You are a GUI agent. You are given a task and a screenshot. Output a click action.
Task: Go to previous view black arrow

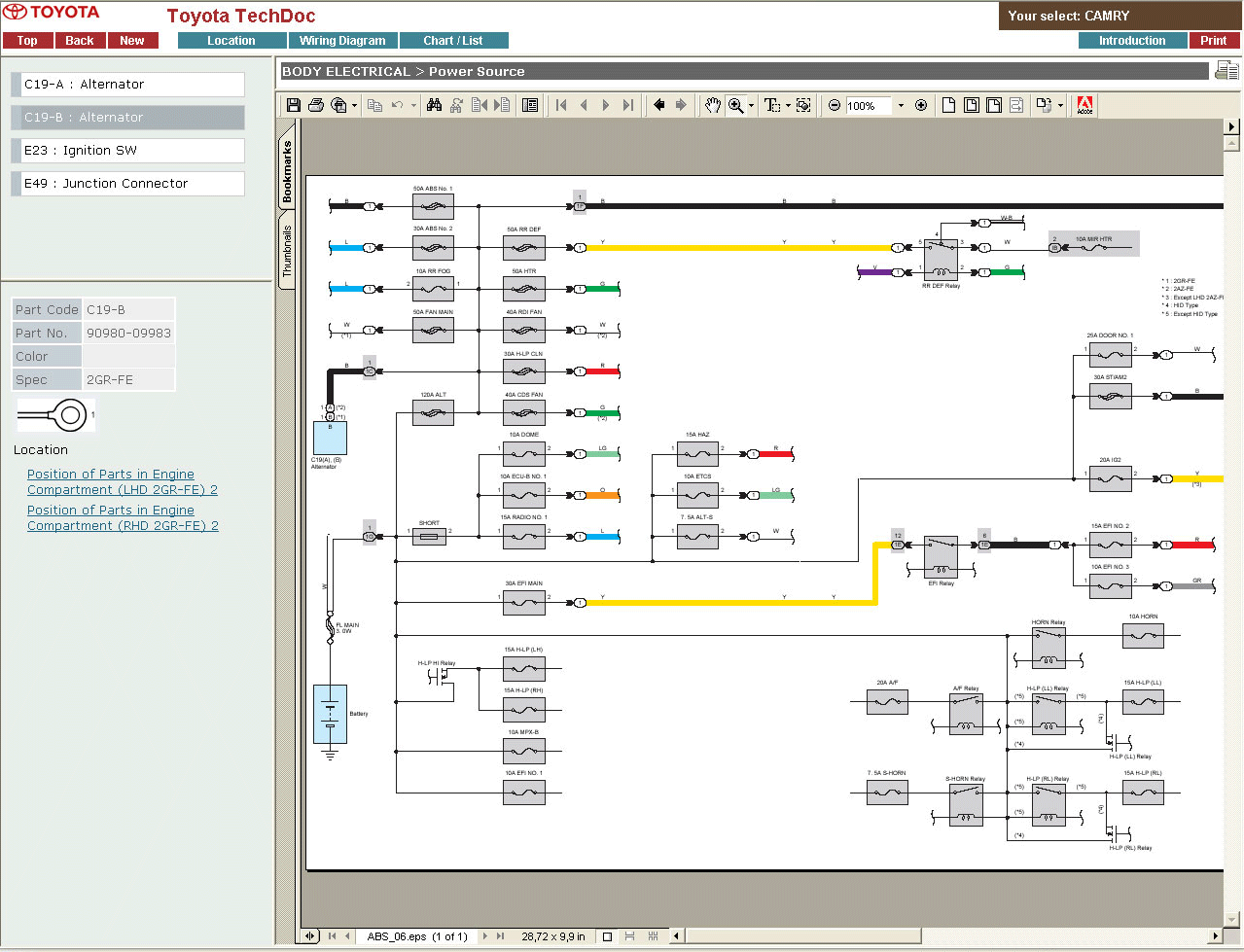coord(659,105)
